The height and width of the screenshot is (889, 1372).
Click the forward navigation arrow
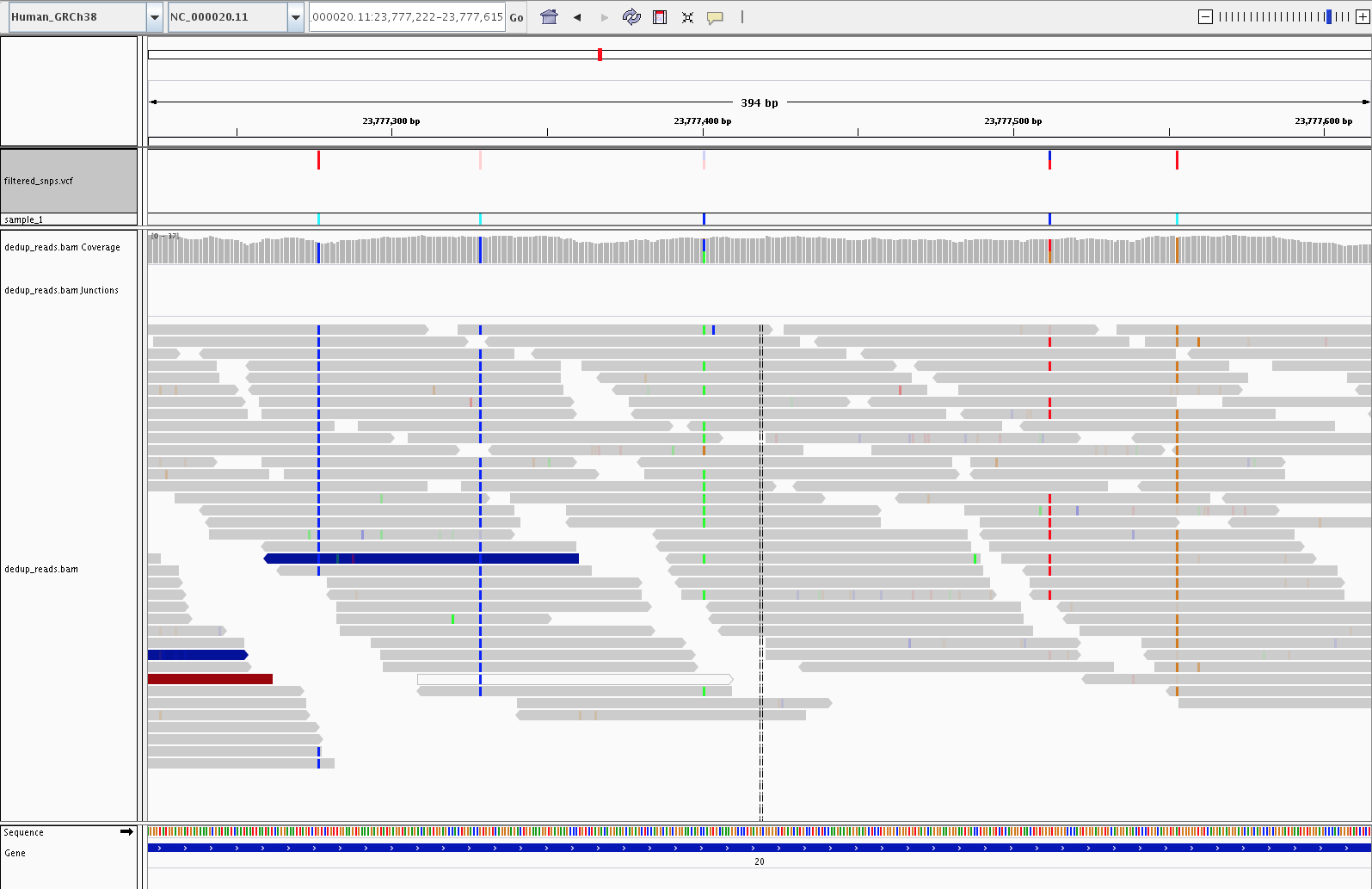(x=604, y=17)
